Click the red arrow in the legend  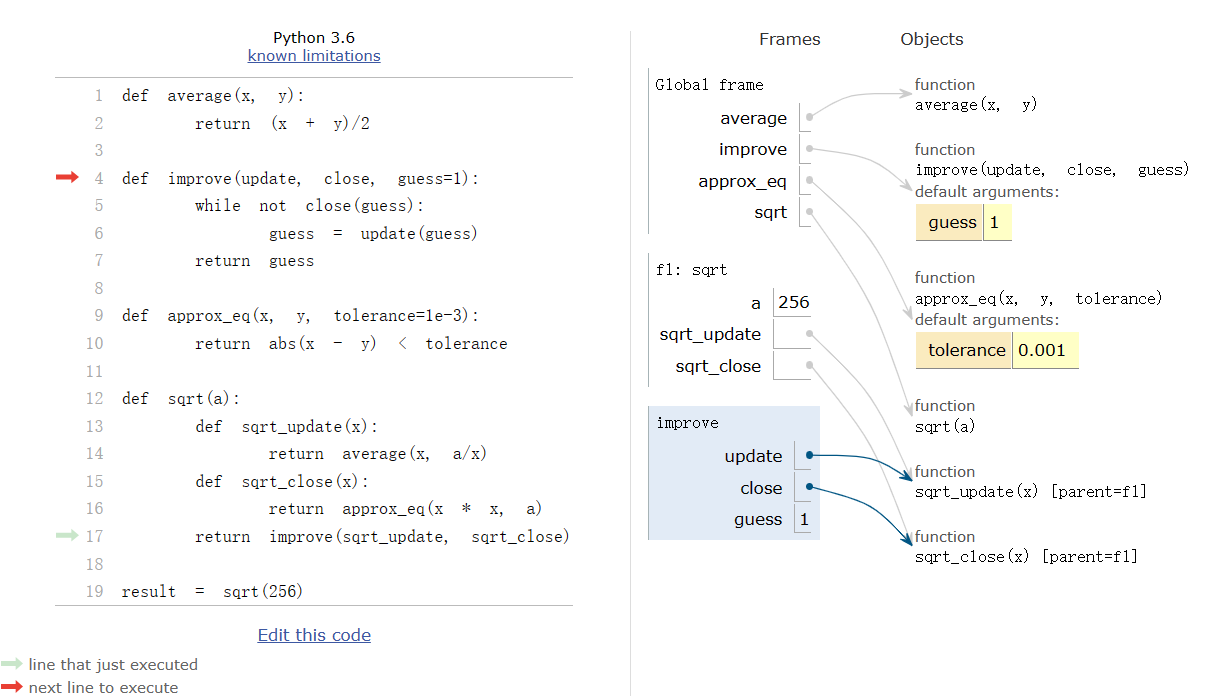[12, 687]
